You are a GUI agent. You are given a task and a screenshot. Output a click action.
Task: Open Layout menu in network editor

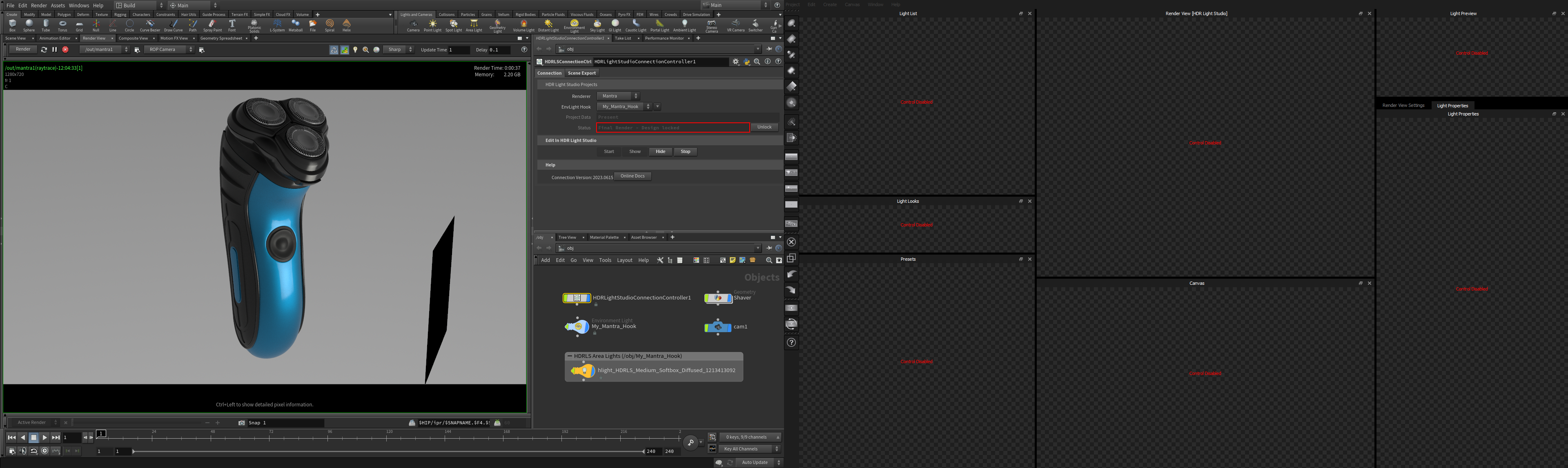624,260
